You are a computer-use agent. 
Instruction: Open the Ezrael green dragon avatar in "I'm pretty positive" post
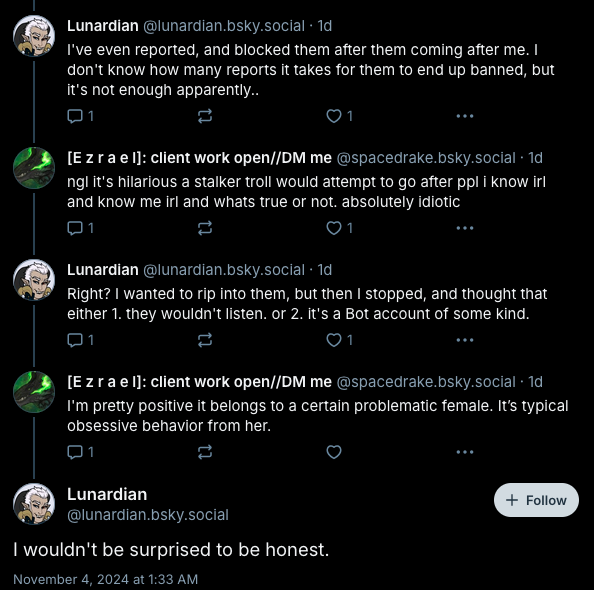click(x=34, y=392)
